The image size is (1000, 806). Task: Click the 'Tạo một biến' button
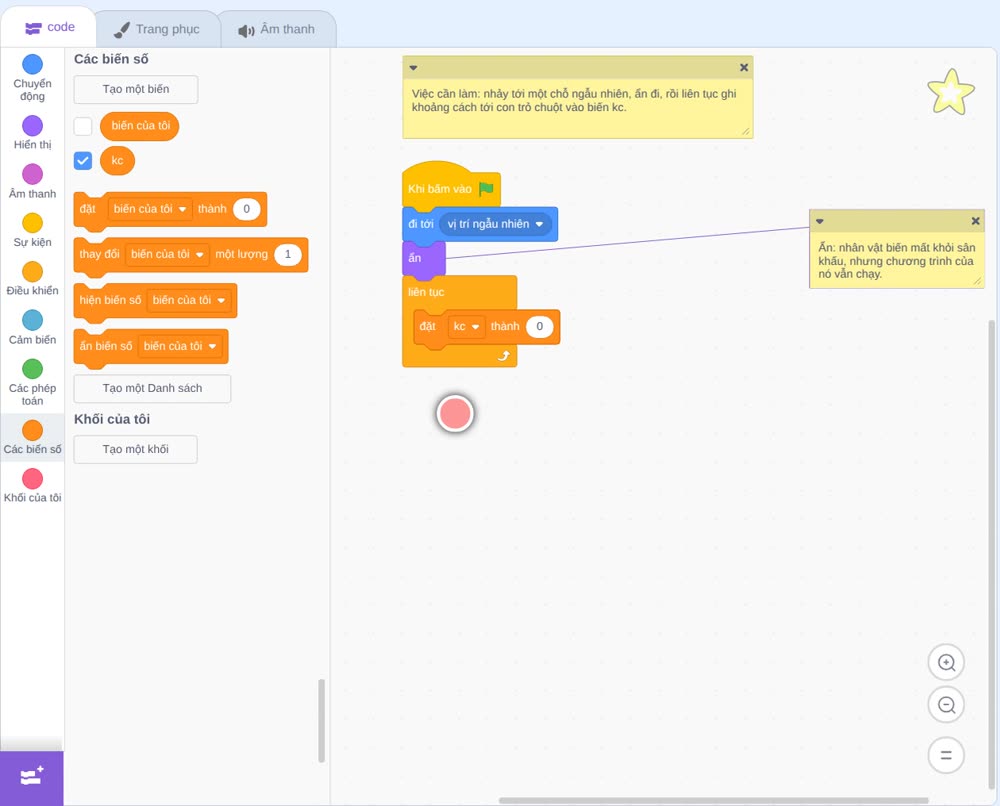coord(136,89)
